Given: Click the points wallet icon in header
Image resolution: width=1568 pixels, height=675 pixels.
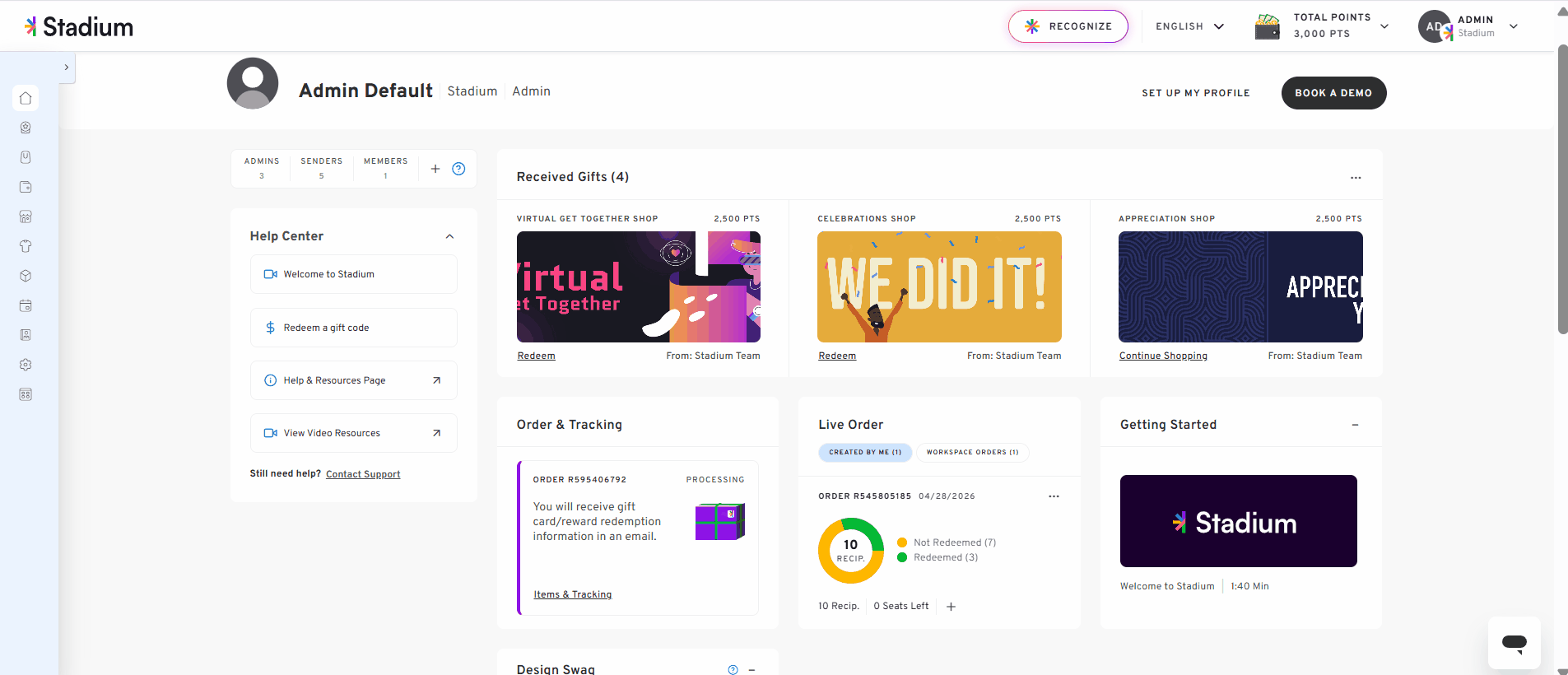Looking at the screenshot, I should [1268, 26].
